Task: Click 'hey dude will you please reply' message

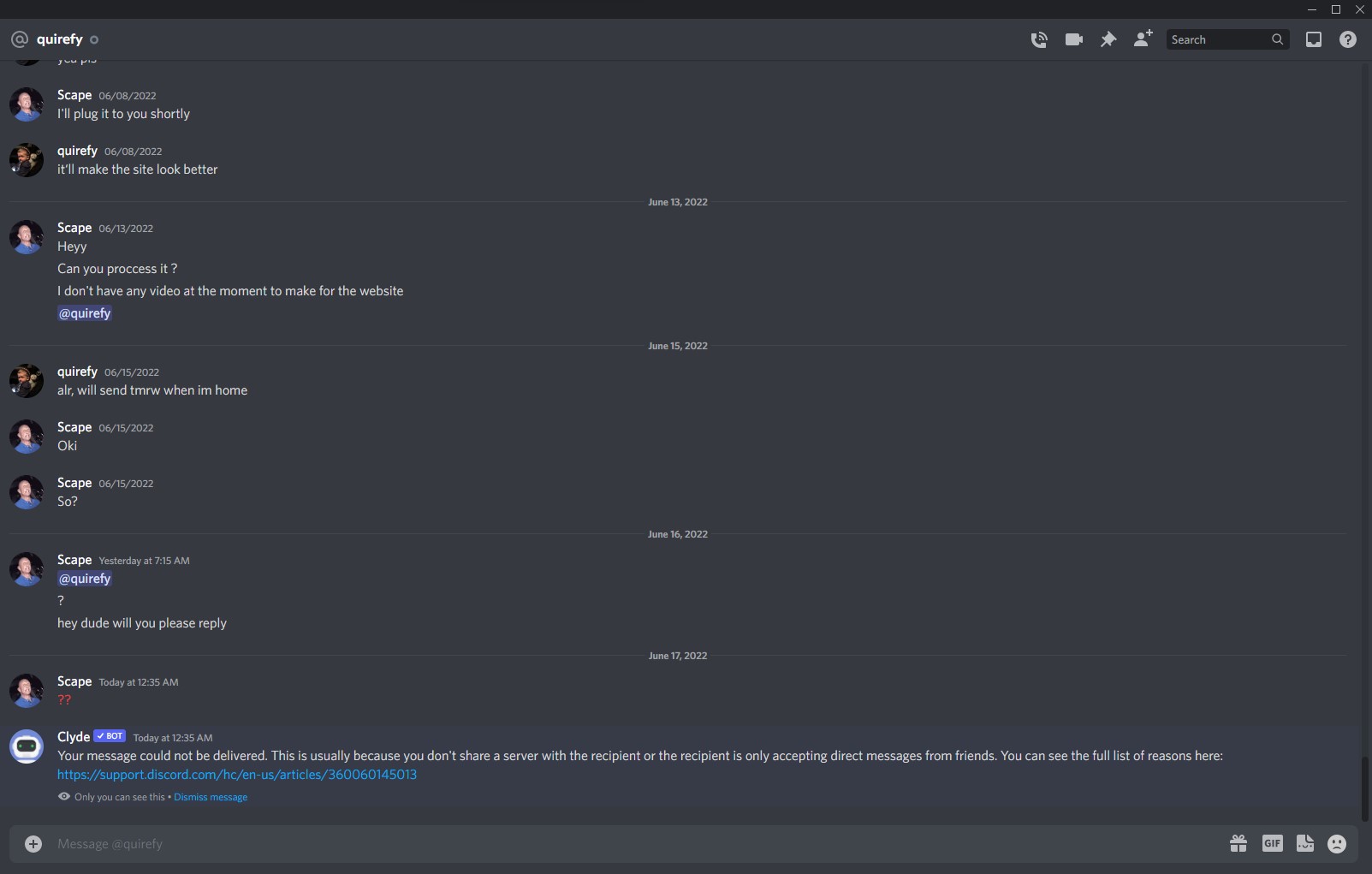Action: (142, 623)
